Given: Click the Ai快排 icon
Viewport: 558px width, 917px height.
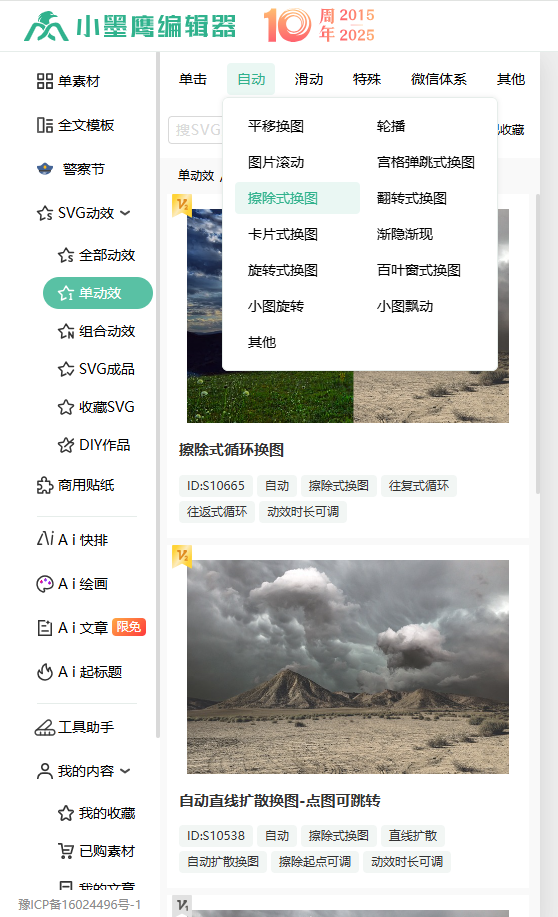Looking at the screenshot, I should (45, 539).
